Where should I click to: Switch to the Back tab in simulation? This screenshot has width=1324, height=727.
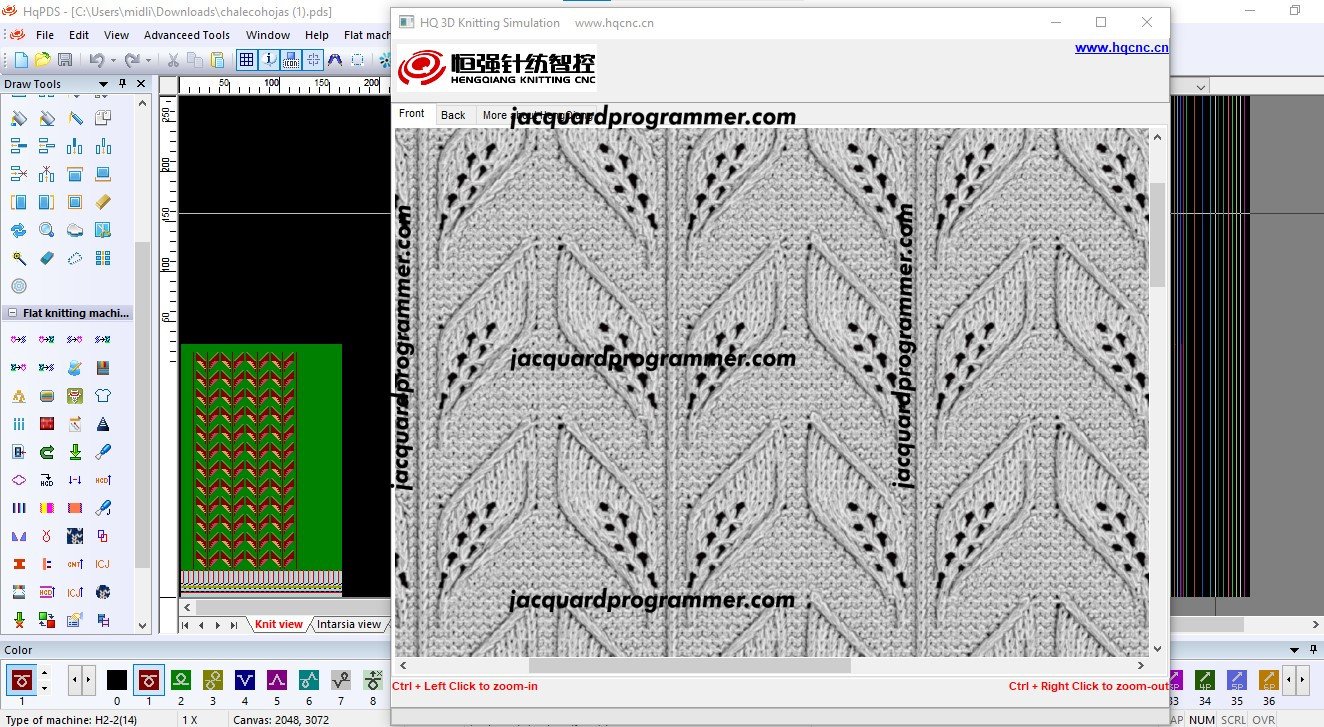click(453, 115)
